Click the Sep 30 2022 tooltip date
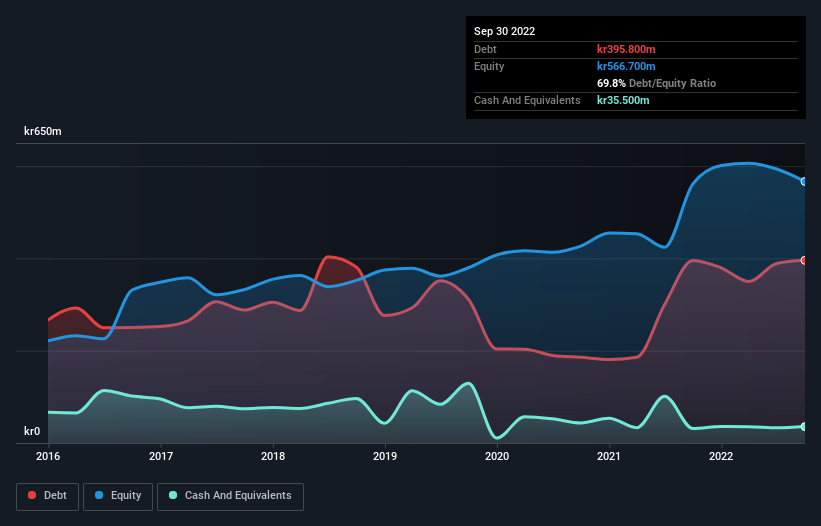Image resolution: width=821 pixels, height=526 pixels. tap(504, 31)
